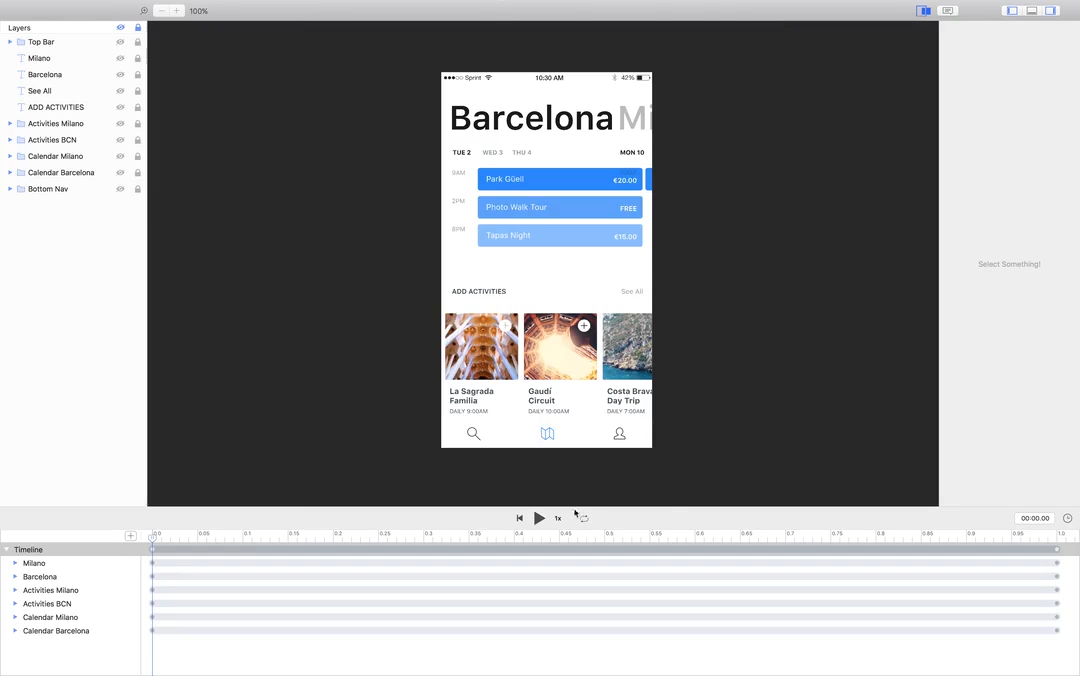This screenshot has width=1080, height=676.
Task: Hide the Top Bar layer
Action: pyautogui.click(x=121, y=42)
